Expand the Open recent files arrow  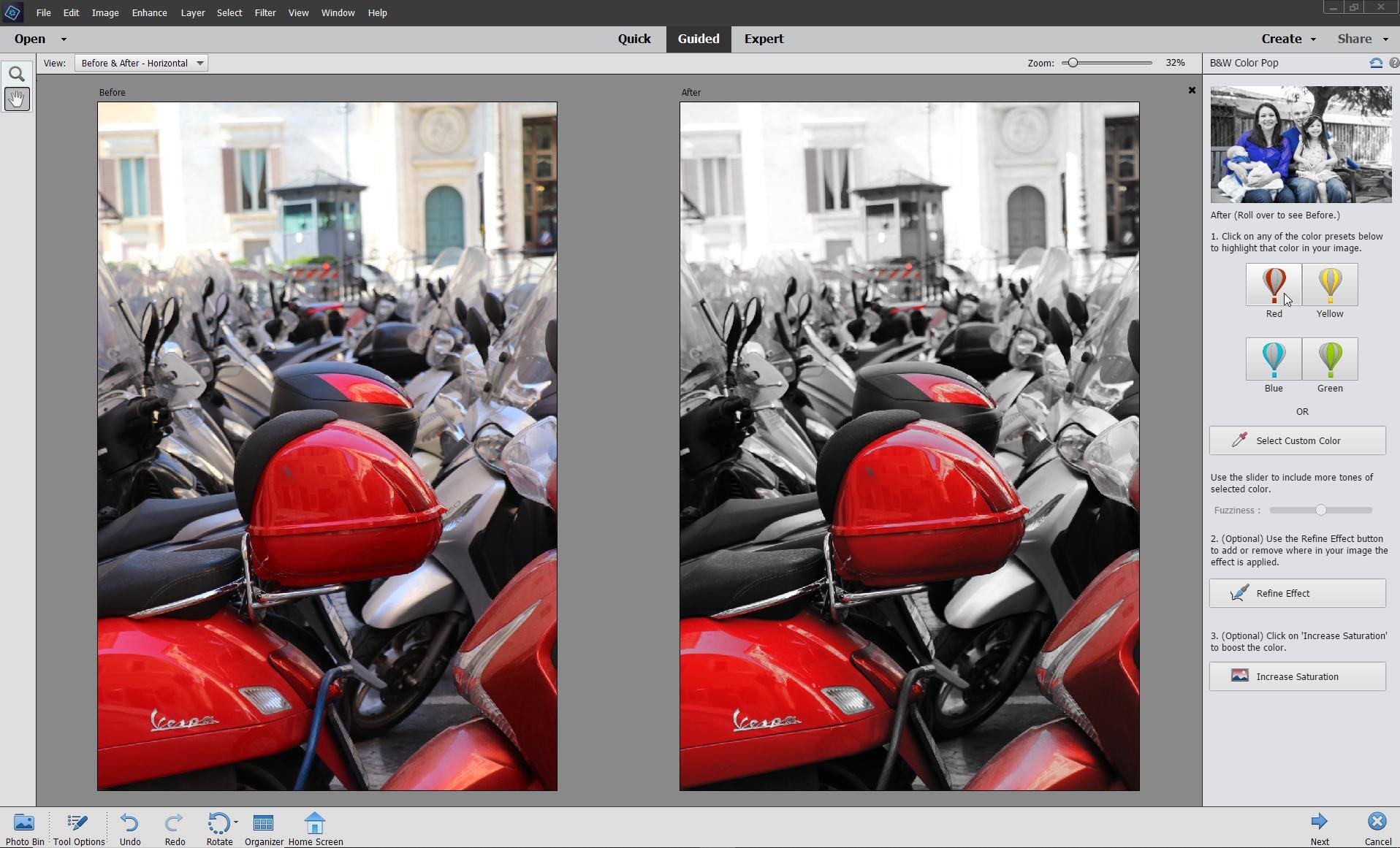click(64, 39)
